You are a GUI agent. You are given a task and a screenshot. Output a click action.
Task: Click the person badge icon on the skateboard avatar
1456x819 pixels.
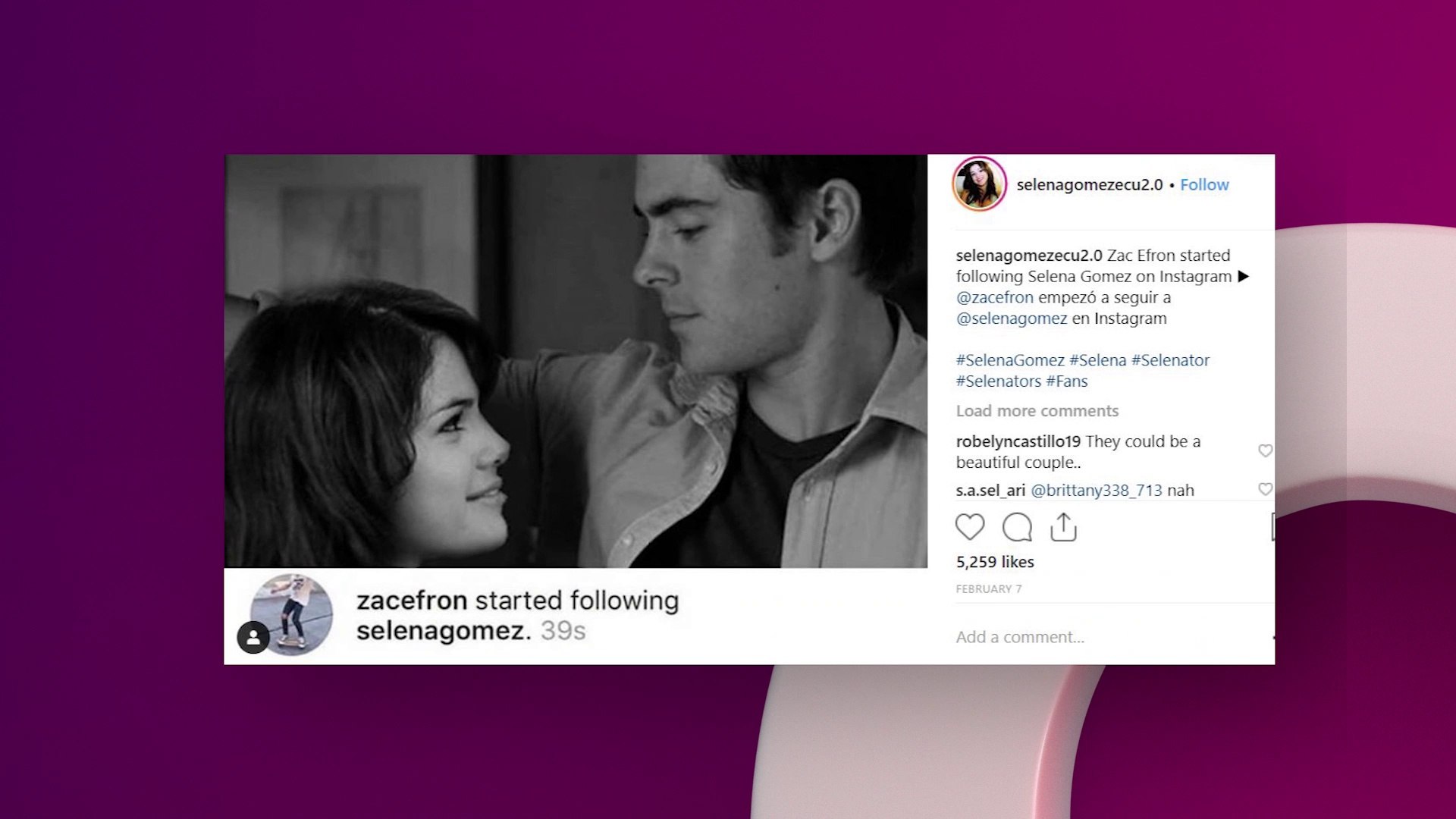[253, 638]
